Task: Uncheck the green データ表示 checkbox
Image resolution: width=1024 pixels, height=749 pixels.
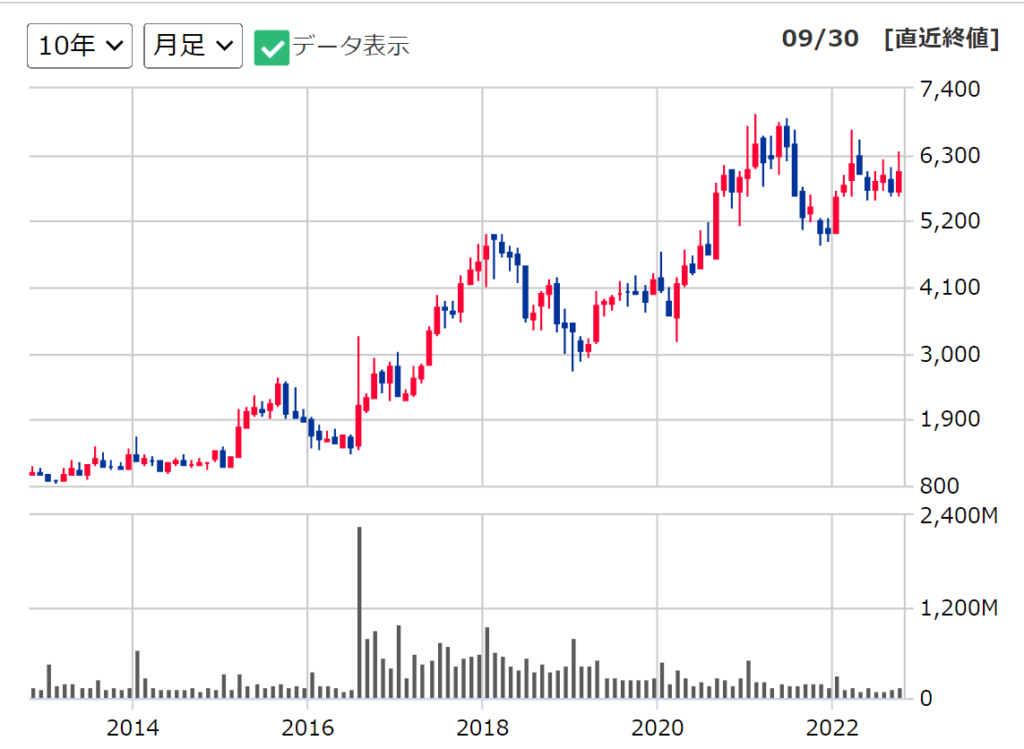Action: click(x=271, y=46)
